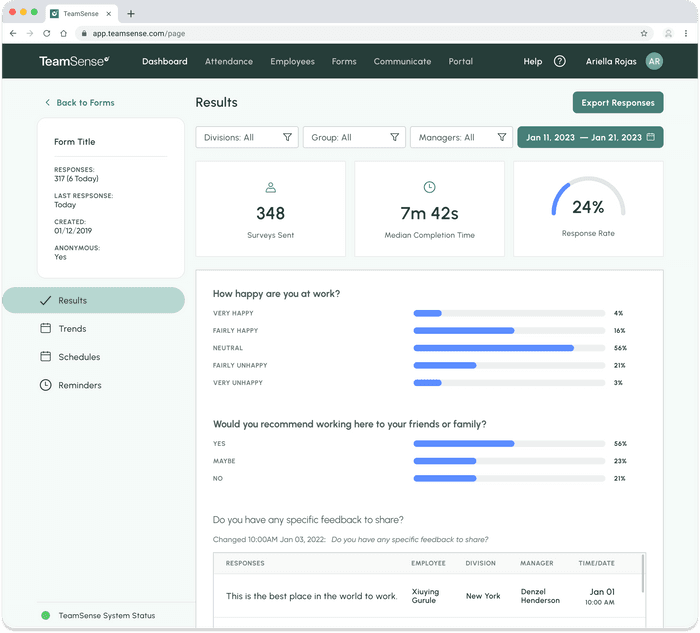Click the calendar icon in date range
Viewport: 700px width, 633px height.
pos(651,137)
